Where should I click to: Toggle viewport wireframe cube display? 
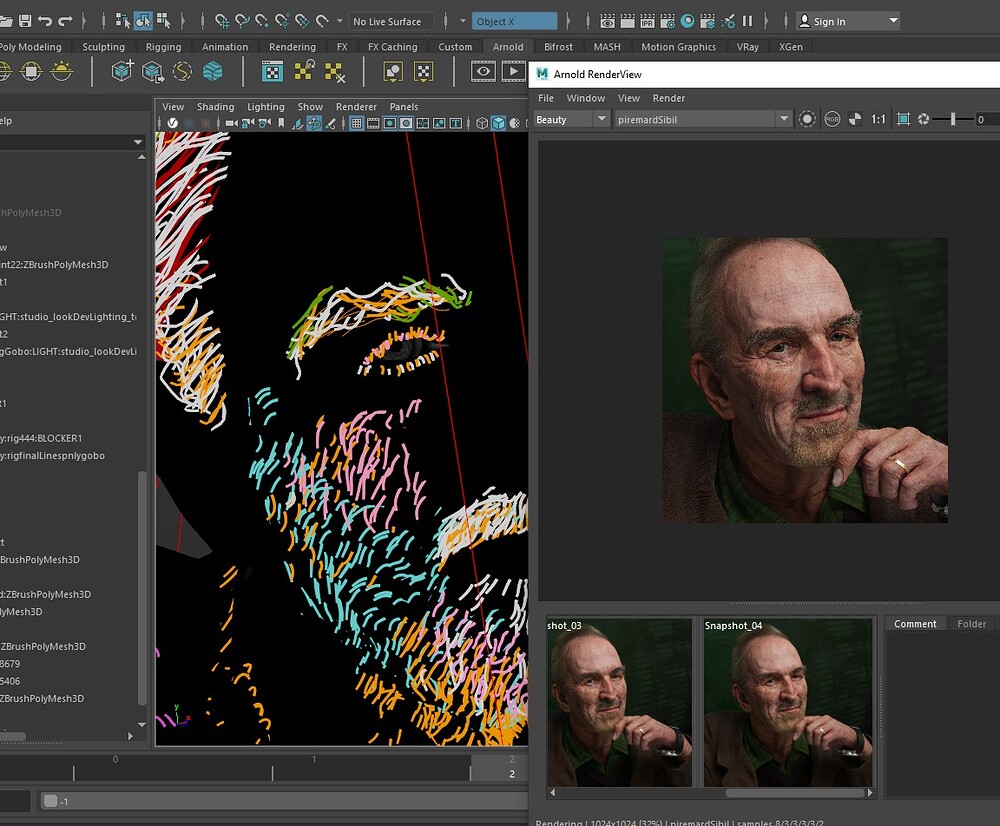coord(482,123)
